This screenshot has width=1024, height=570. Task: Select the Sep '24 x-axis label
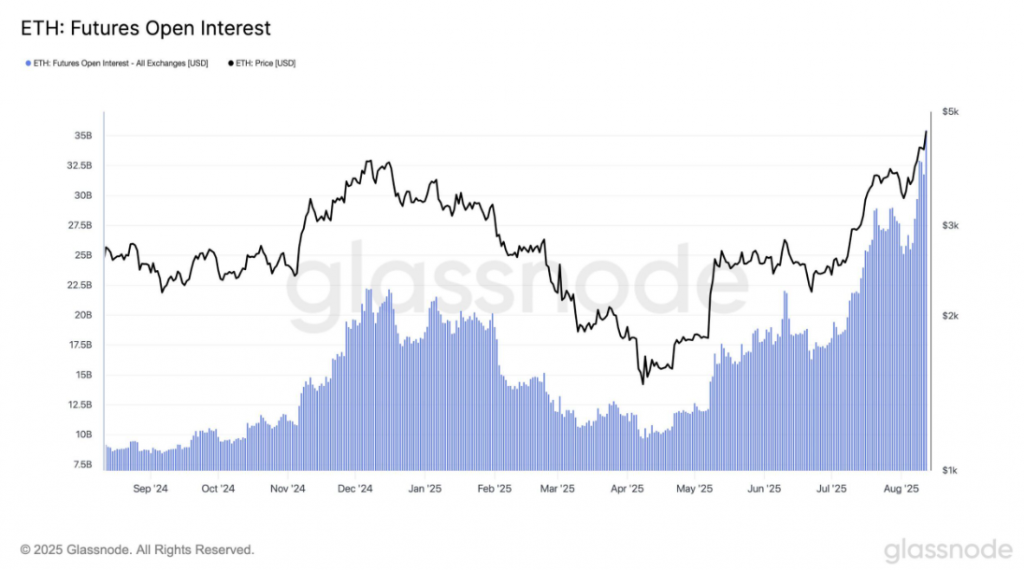[148, 490]
